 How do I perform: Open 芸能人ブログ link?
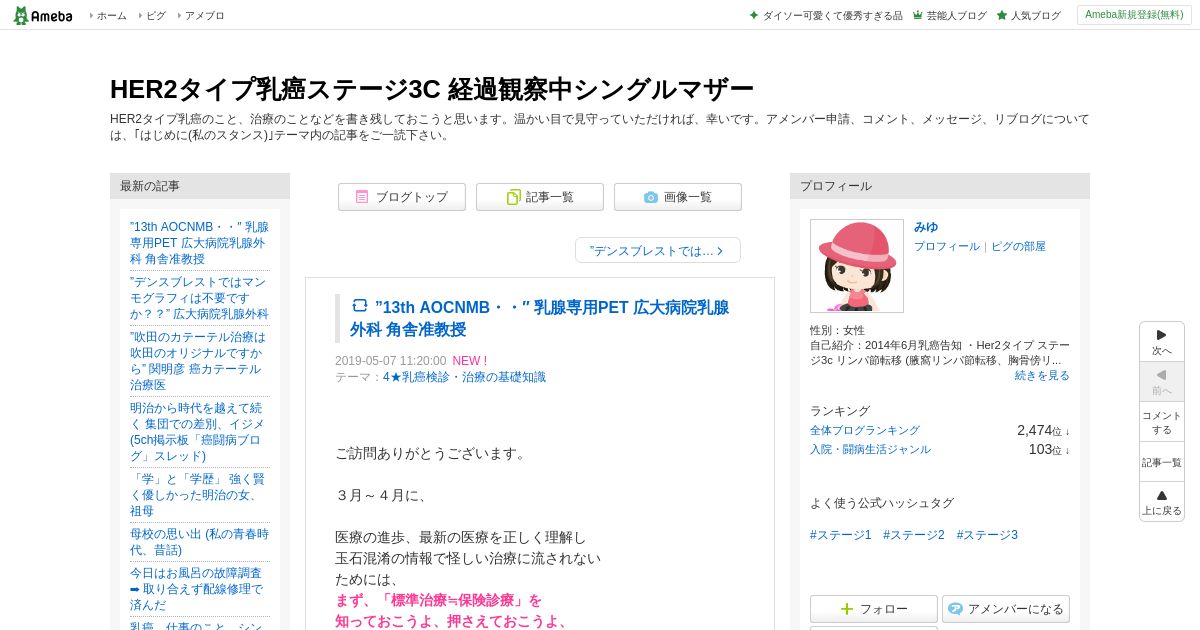(949, 16)
